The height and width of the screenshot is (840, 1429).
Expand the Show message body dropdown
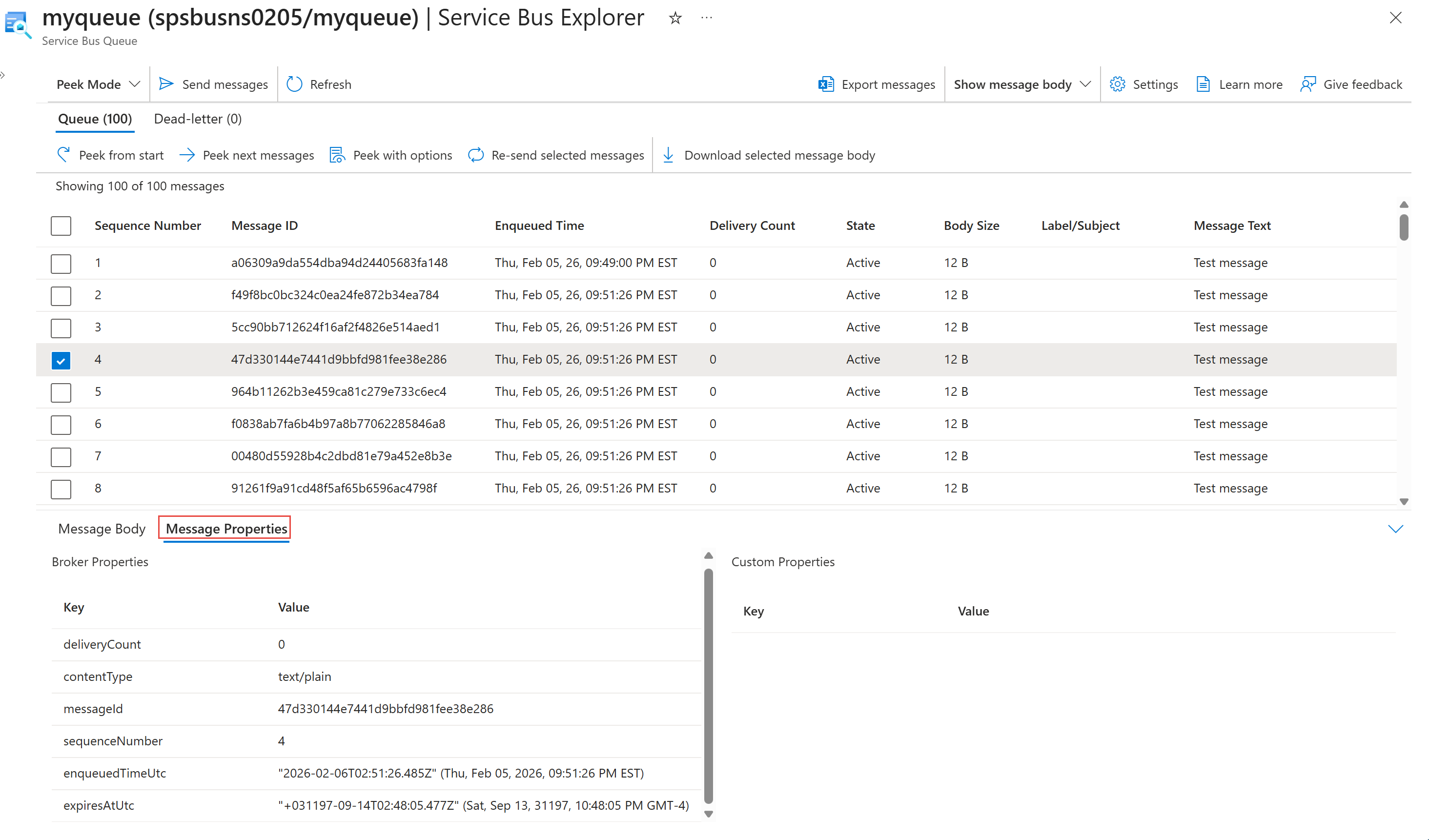click(1021, 84)
